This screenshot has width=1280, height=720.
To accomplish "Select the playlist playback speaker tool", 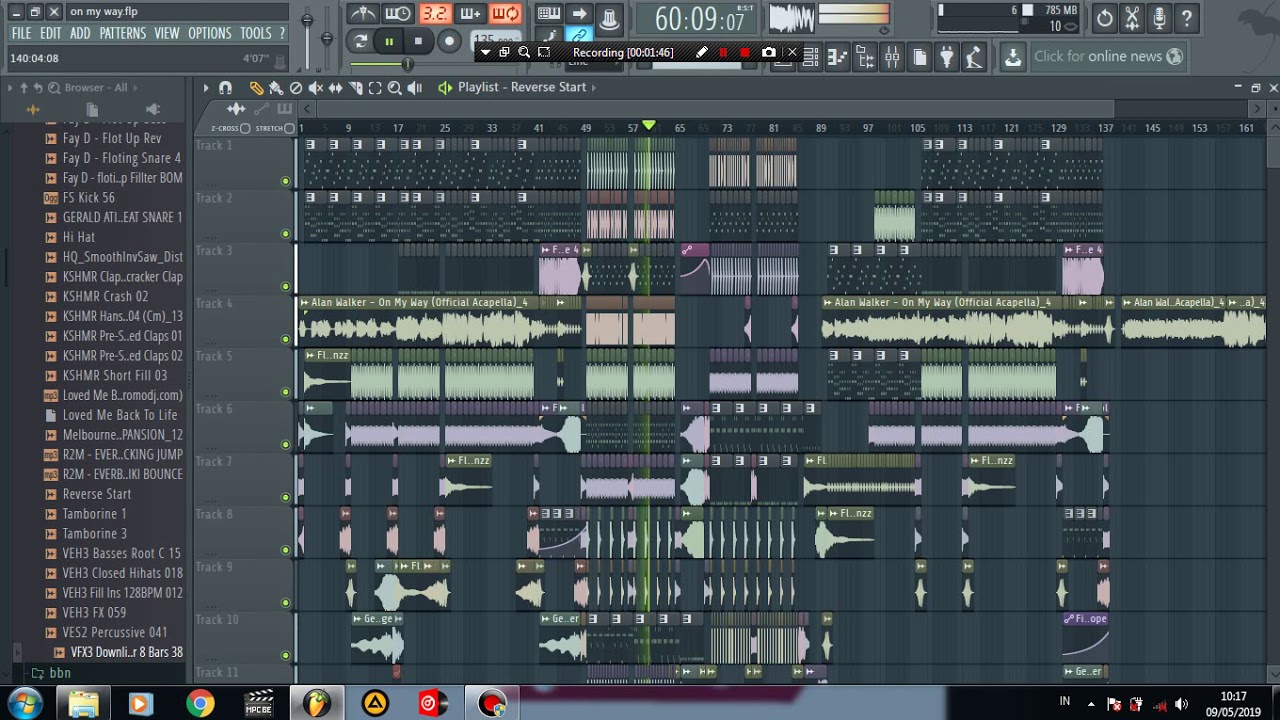I will point(414,88).
